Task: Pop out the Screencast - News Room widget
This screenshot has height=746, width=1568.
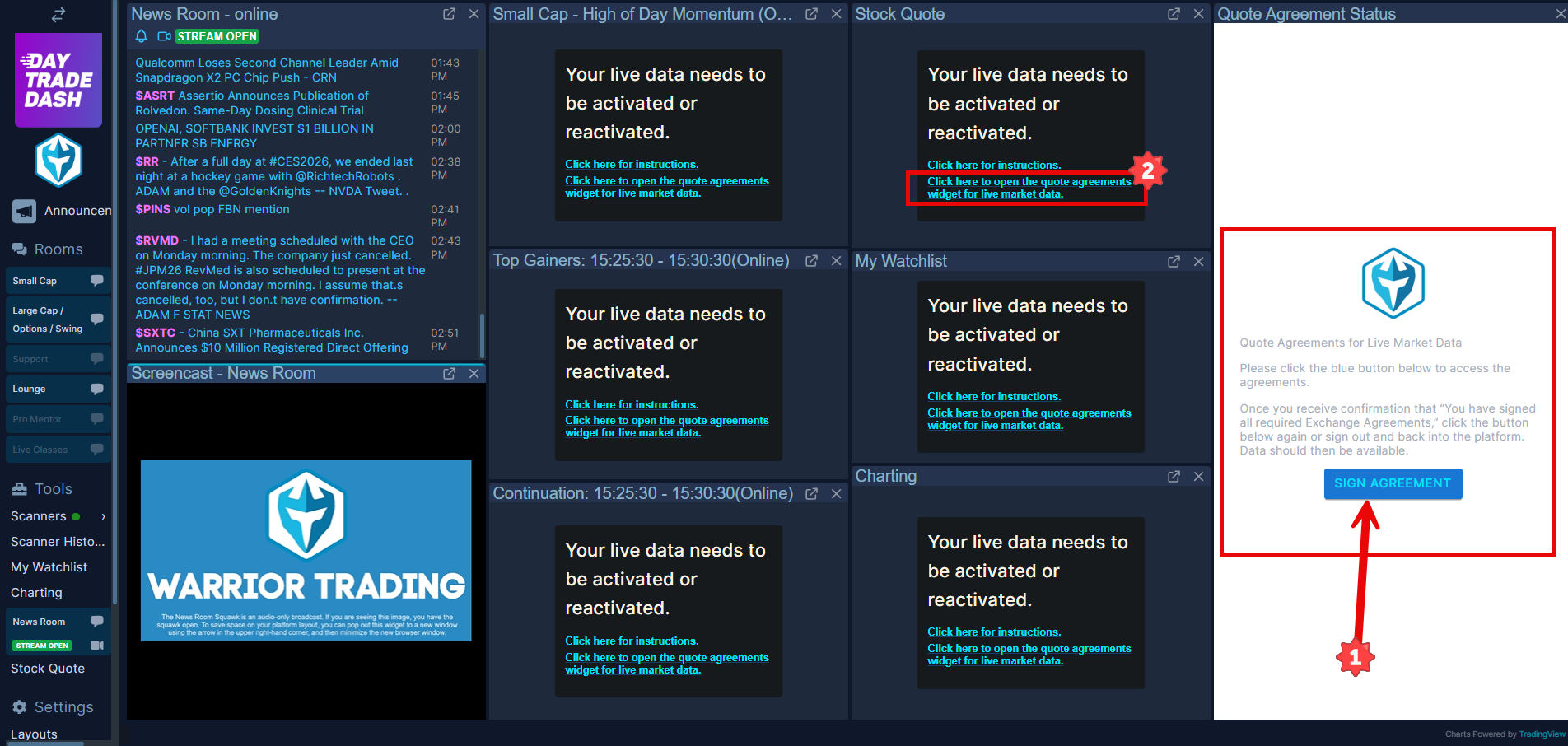Action: click(x=449, y=373)
